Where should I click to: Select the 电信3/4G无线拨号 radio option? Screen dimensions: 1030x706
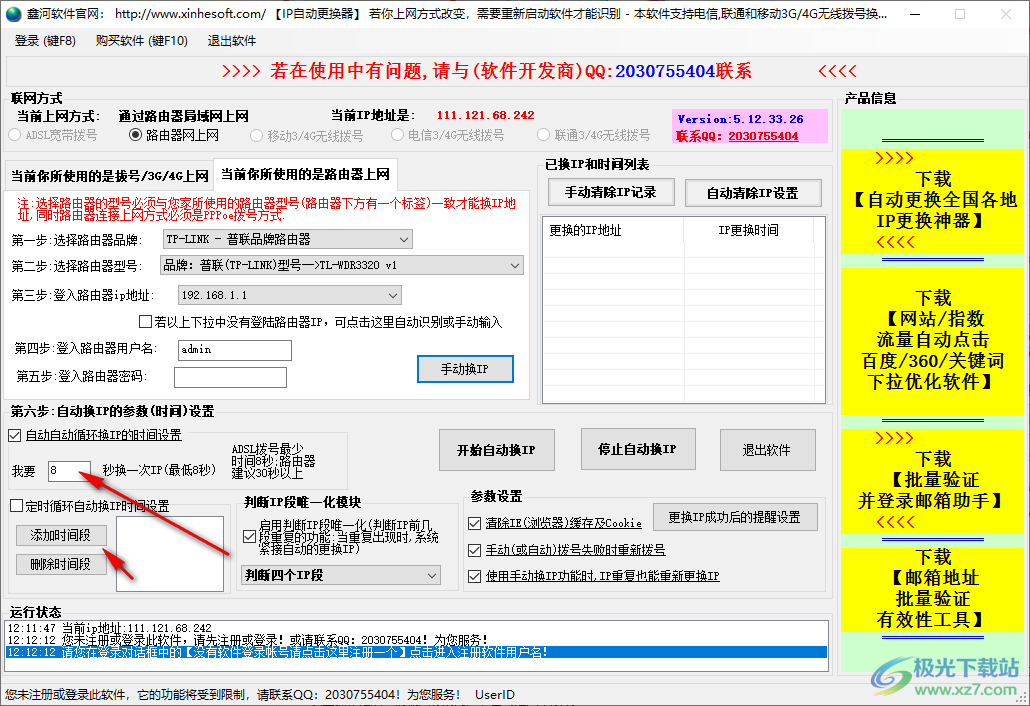[397, 135]
